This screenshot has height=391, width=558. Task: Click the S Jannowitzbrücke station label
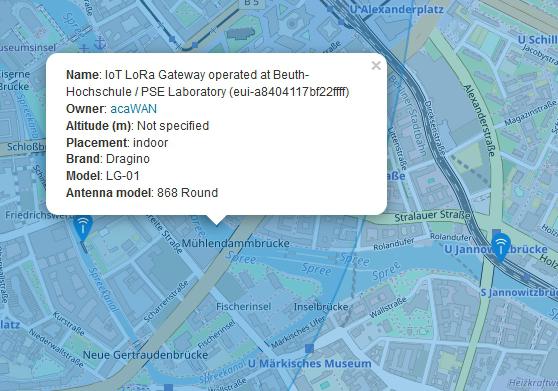pyautogui.click(x=519, y=292)
